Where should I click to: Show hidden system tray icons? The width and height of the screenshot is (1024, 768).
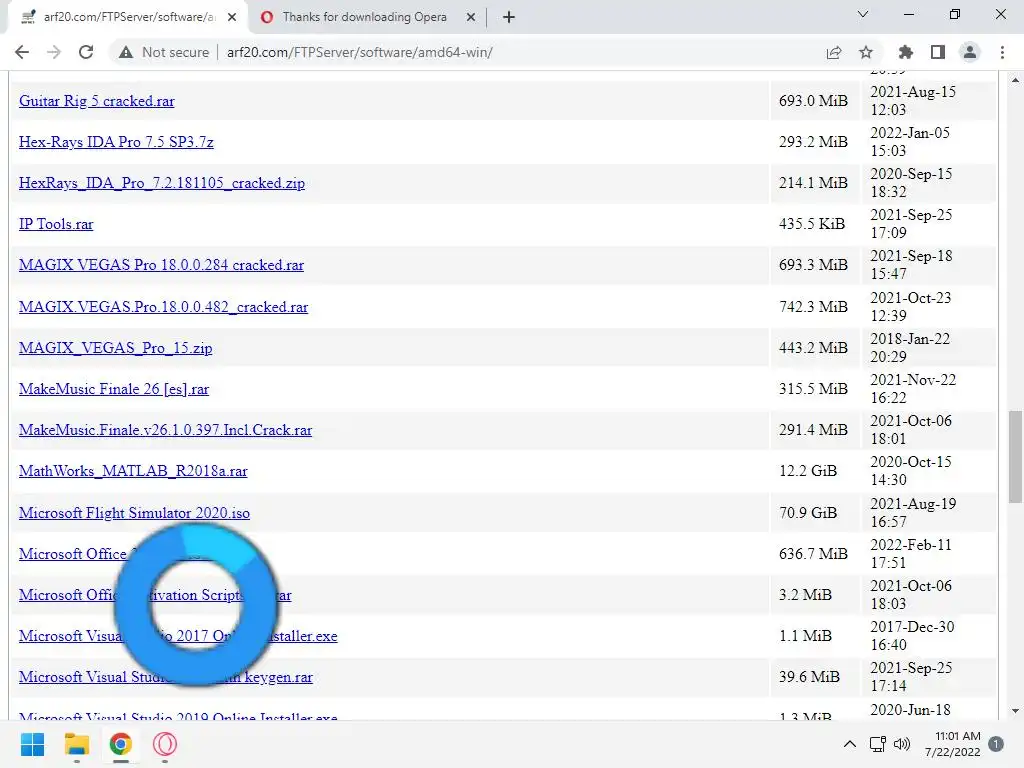850,744
